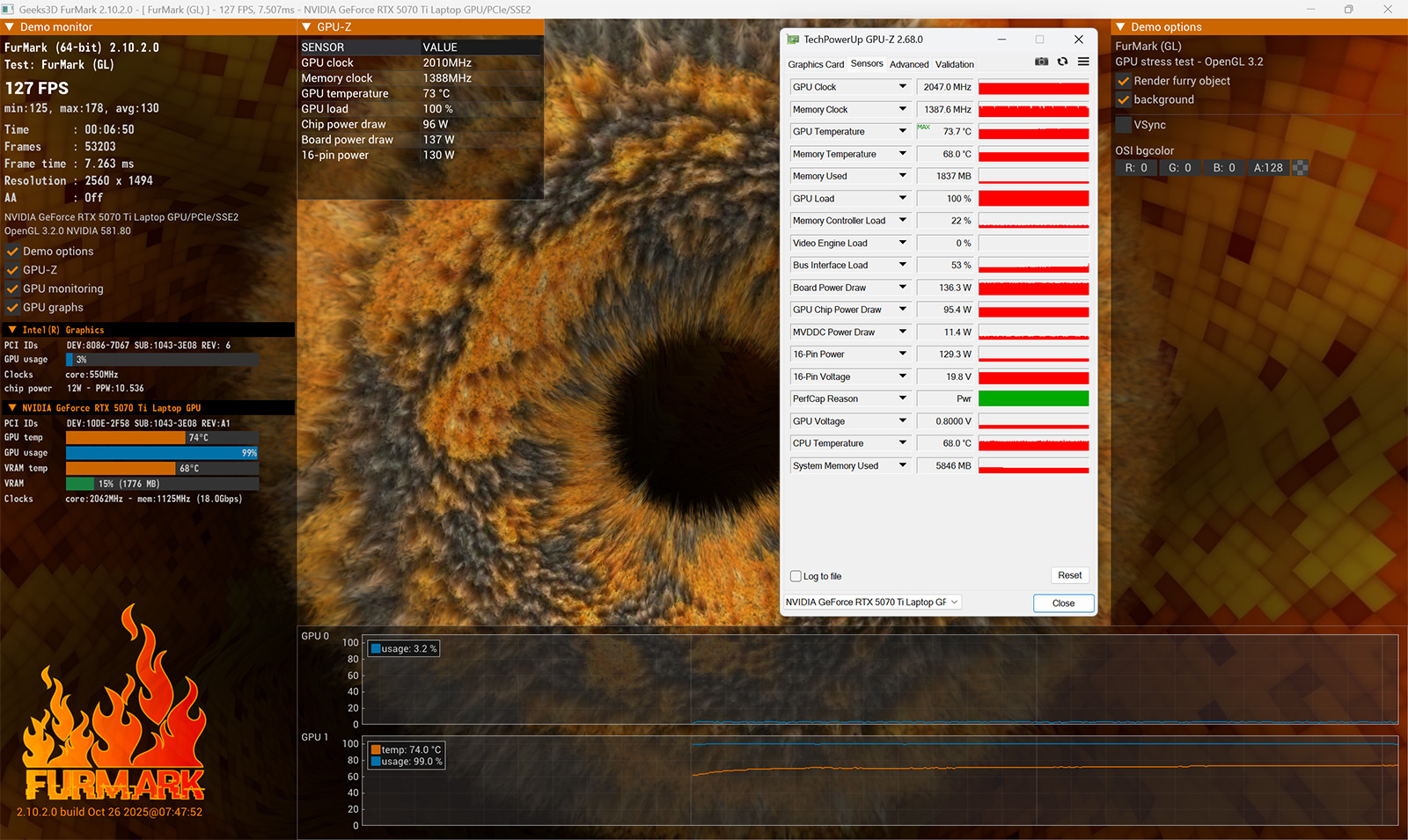Open the Advanced tab in GPU-Z
1408x840 pixels.
click(x=908, y=64)
